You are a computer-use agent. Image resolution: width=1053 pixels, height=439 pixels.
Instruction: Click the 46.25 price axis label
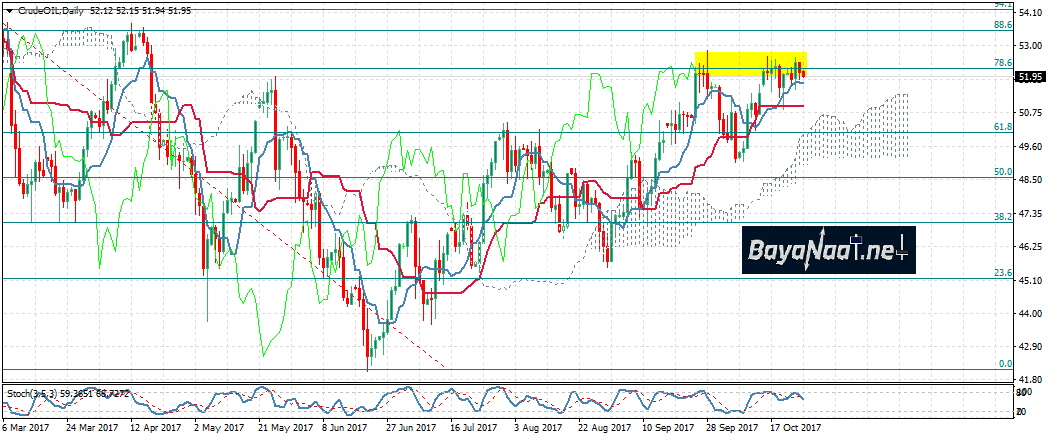1031,246
